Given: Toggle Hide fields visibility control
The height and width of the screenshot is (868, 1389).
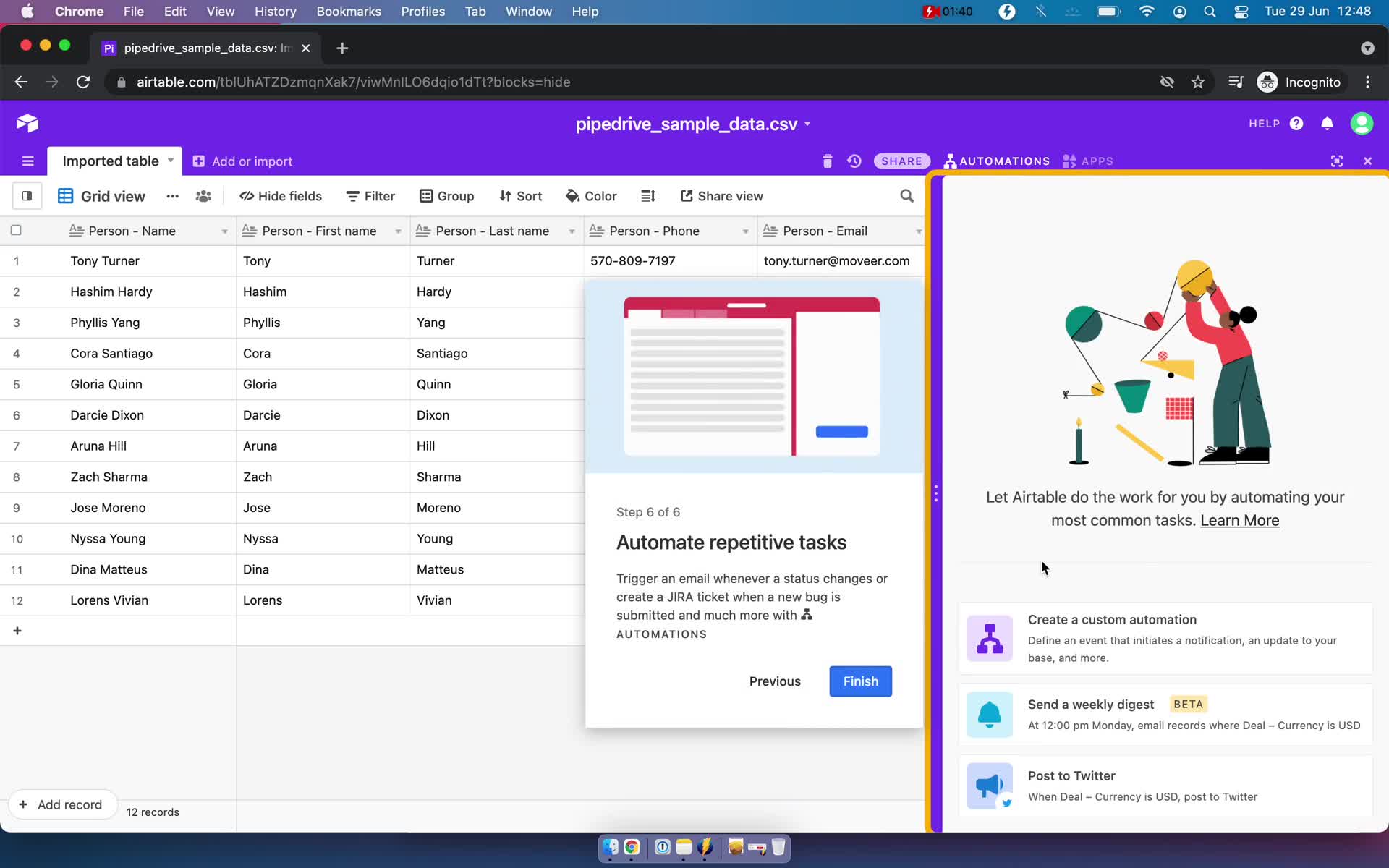Looking at the screenshot, I should point(279,195).
